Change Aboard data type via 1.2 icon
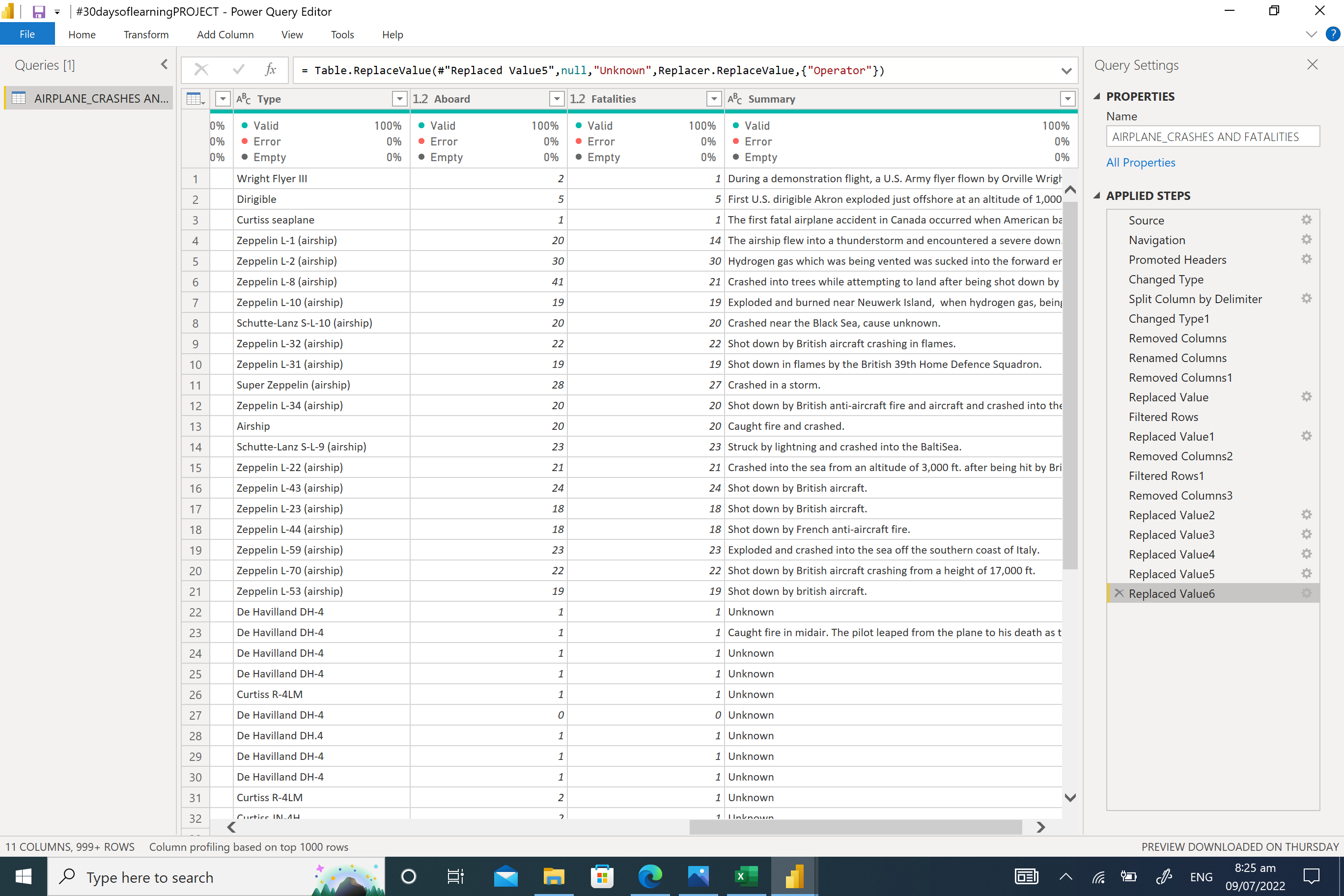This screenshot has width=1344, height=896. click(420, 98)
